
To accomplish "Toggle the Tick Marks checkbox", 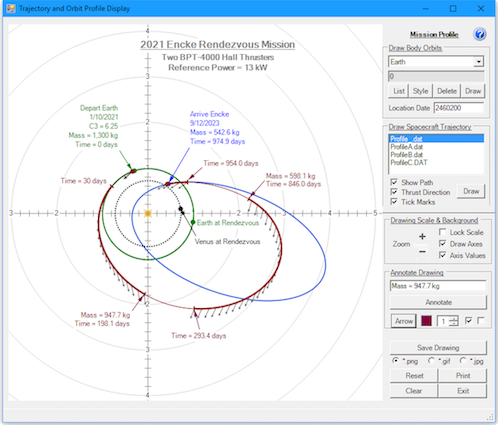I will pyautogui.click(x=394, y=201).
